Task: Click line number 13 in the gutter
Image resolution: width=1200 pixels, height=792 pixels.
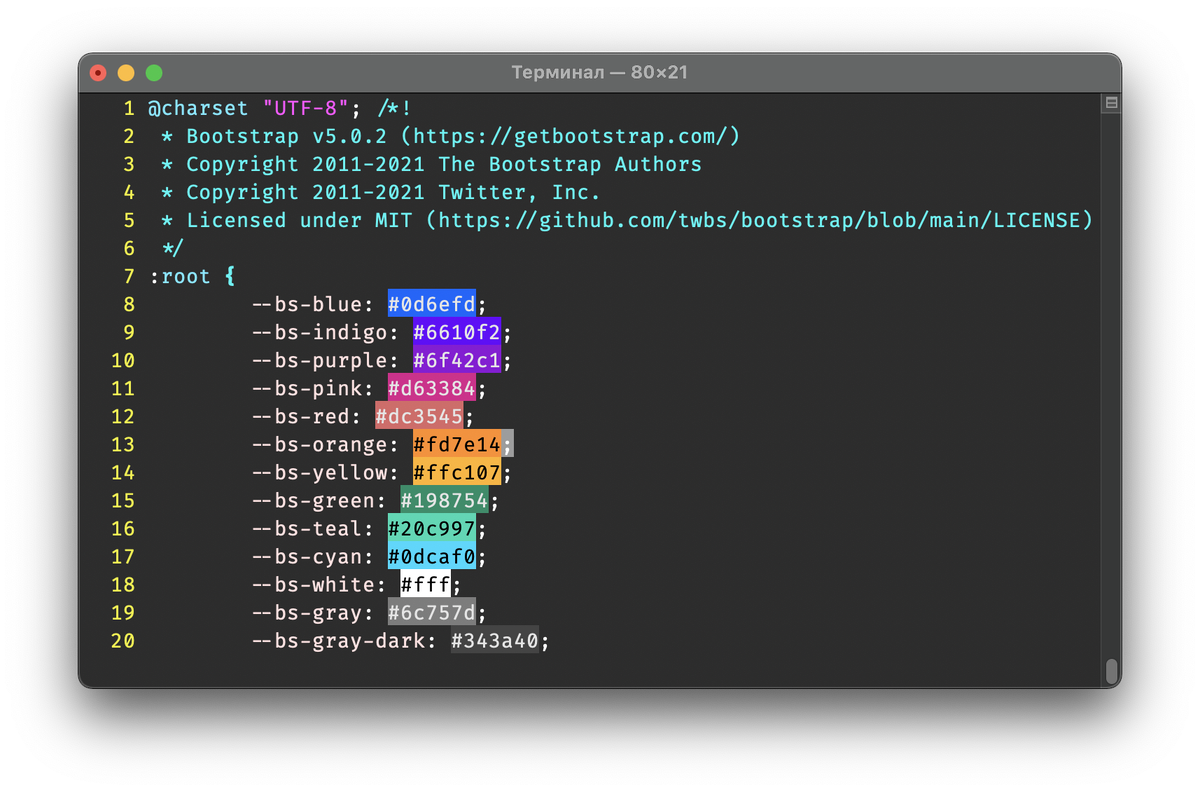Action: (x=122, y=444)
